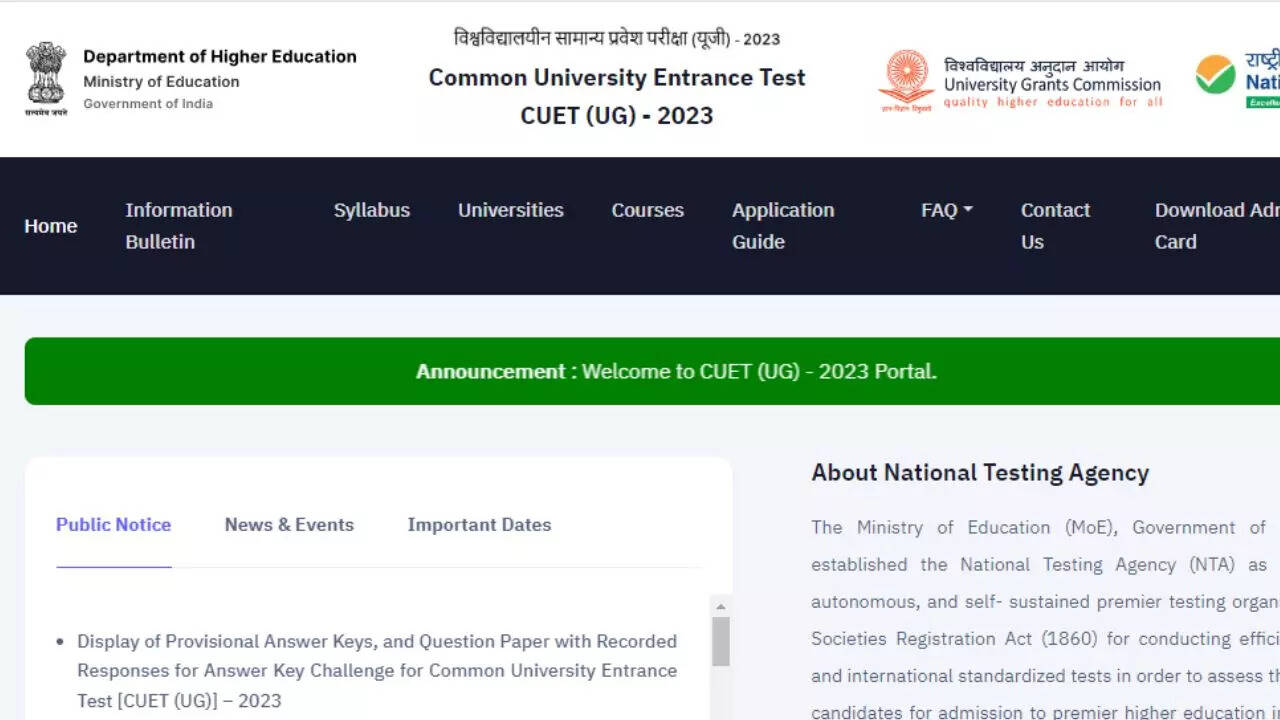Click Download Admit Card link
Image resolution: width=1280 pixels, height=720 pixels.
pyautogui.click(x=1215, y=226)
